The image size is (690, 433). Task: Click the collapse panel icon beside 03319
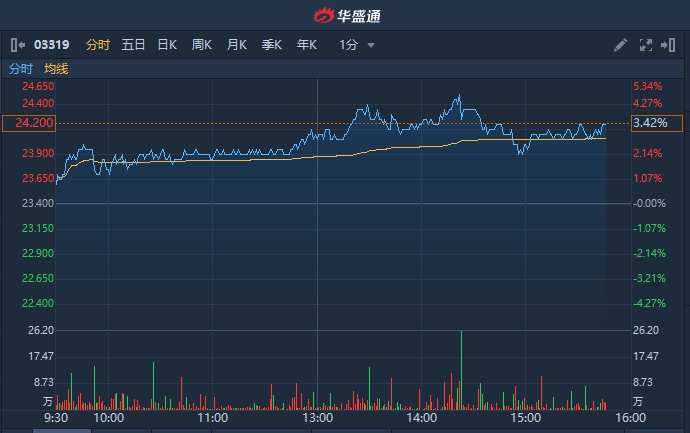coord(18,45)
